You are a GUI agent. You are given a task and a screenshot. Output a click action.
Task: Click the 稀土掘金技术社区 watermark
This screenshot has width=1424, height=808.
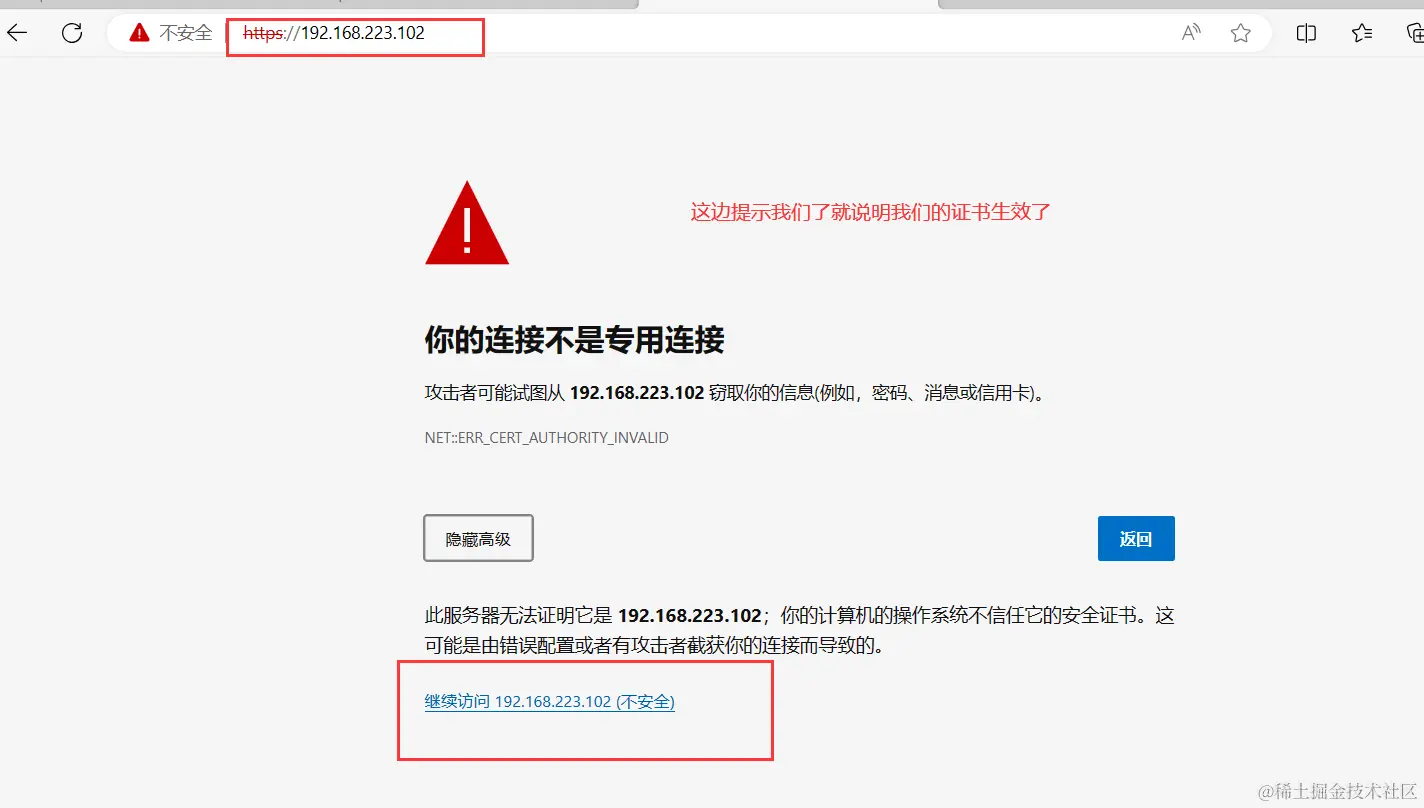(1338, 790)
